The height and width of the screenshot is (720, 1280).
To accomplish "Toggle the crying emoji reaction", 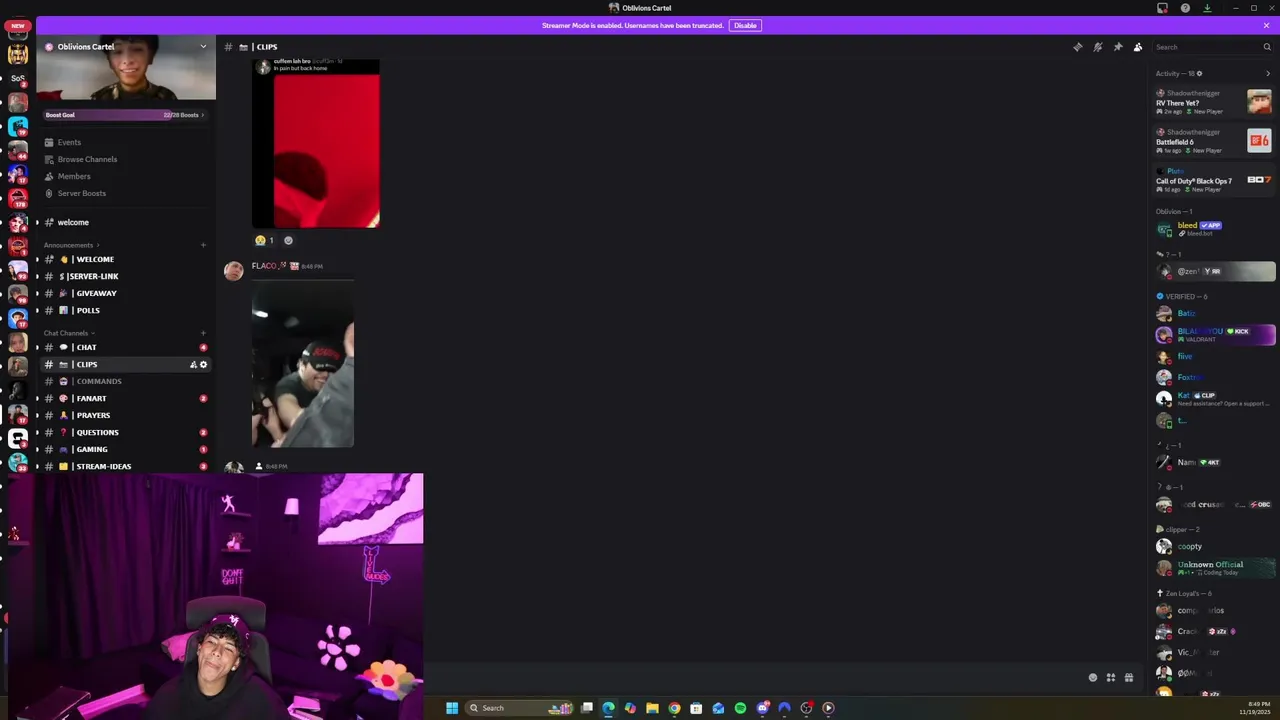I will tap(265, 240).
